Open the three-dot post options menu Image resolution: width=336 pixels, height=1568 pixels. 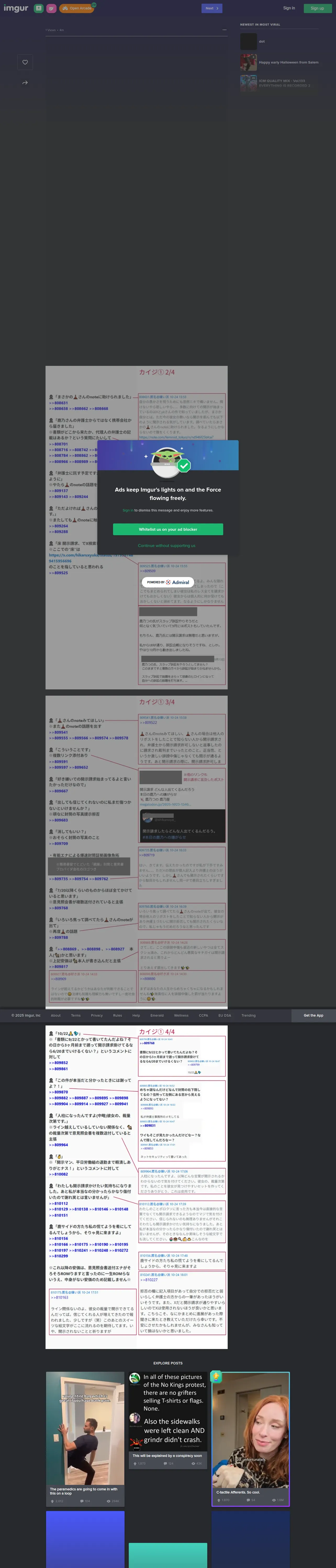tap(225, 29)
